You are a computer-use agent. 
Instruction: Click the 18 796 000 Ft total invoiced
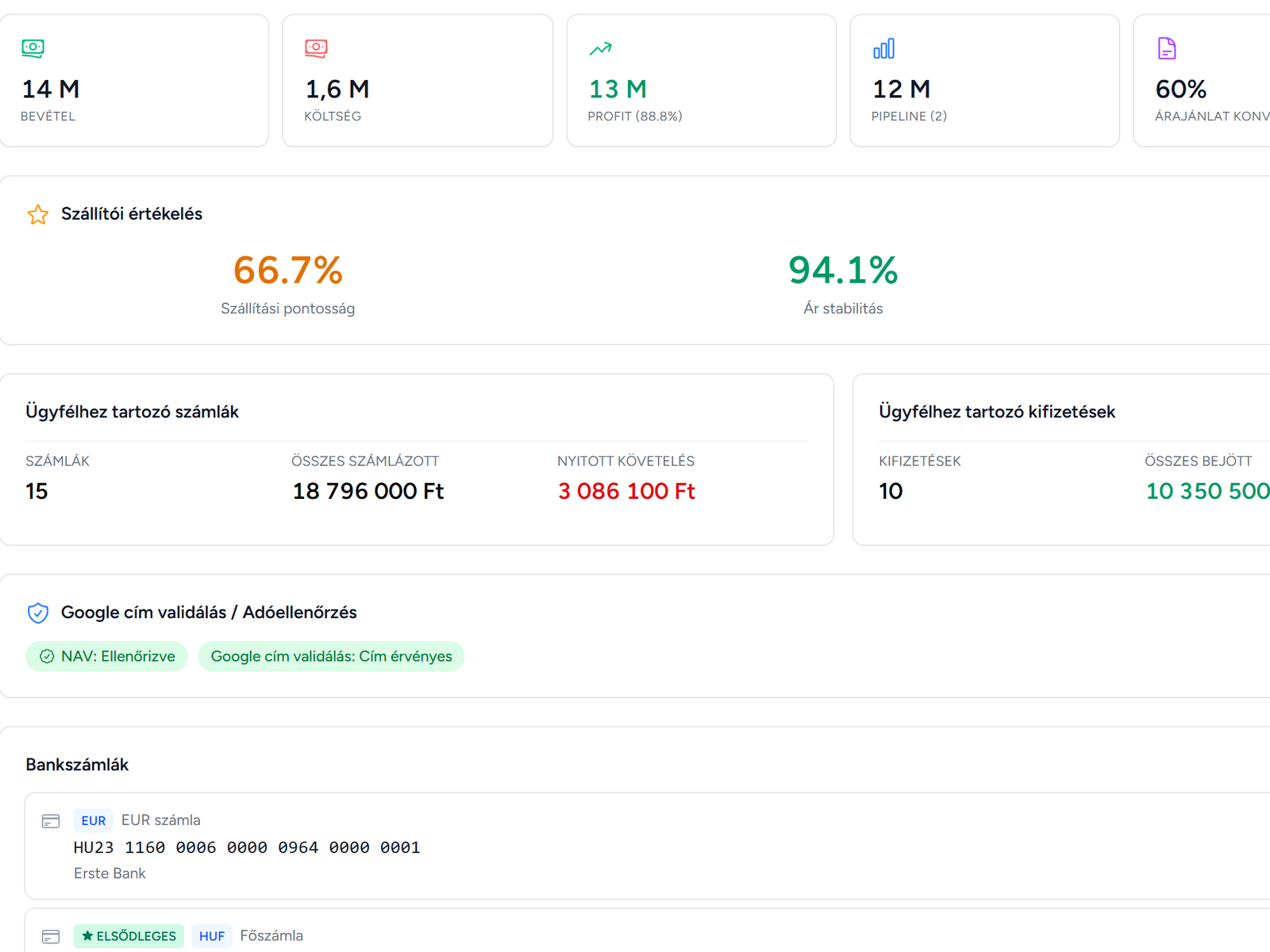368,491
